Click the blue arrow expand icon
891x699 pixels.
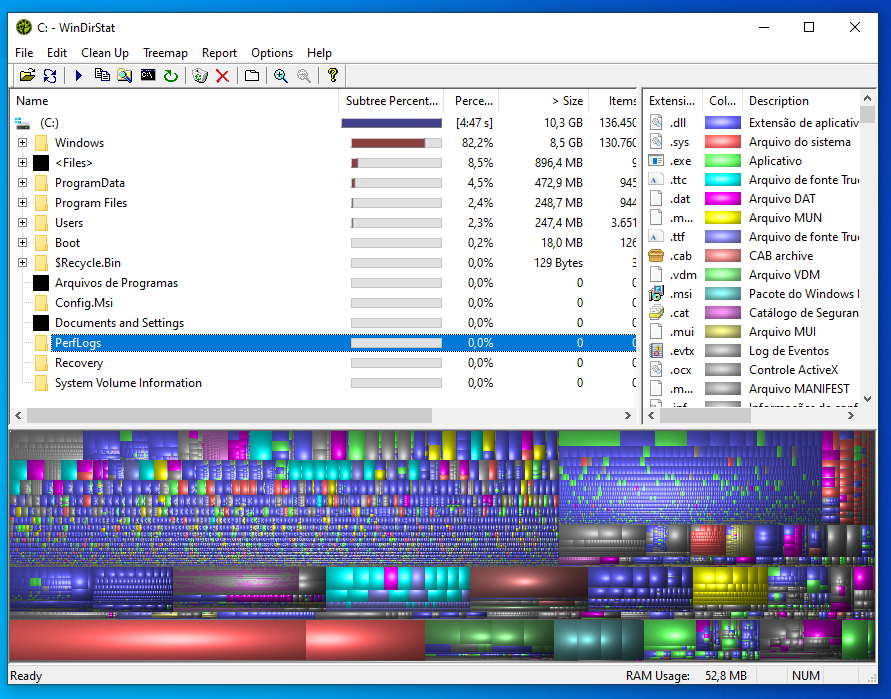click(79, 76)
